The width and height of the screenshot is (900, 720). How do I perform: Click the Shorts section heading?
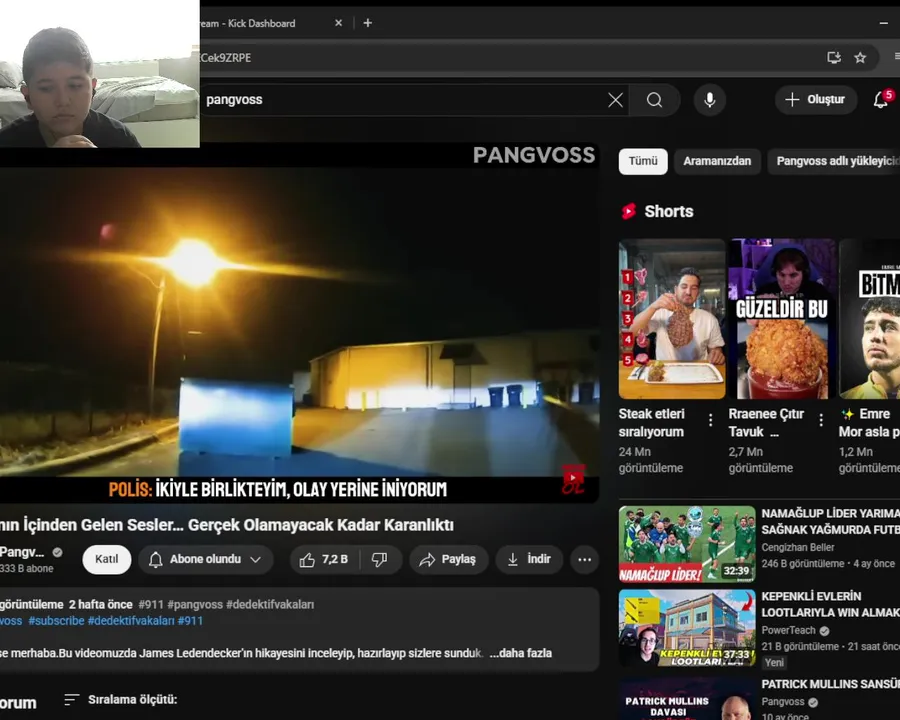tap(669, 212)
